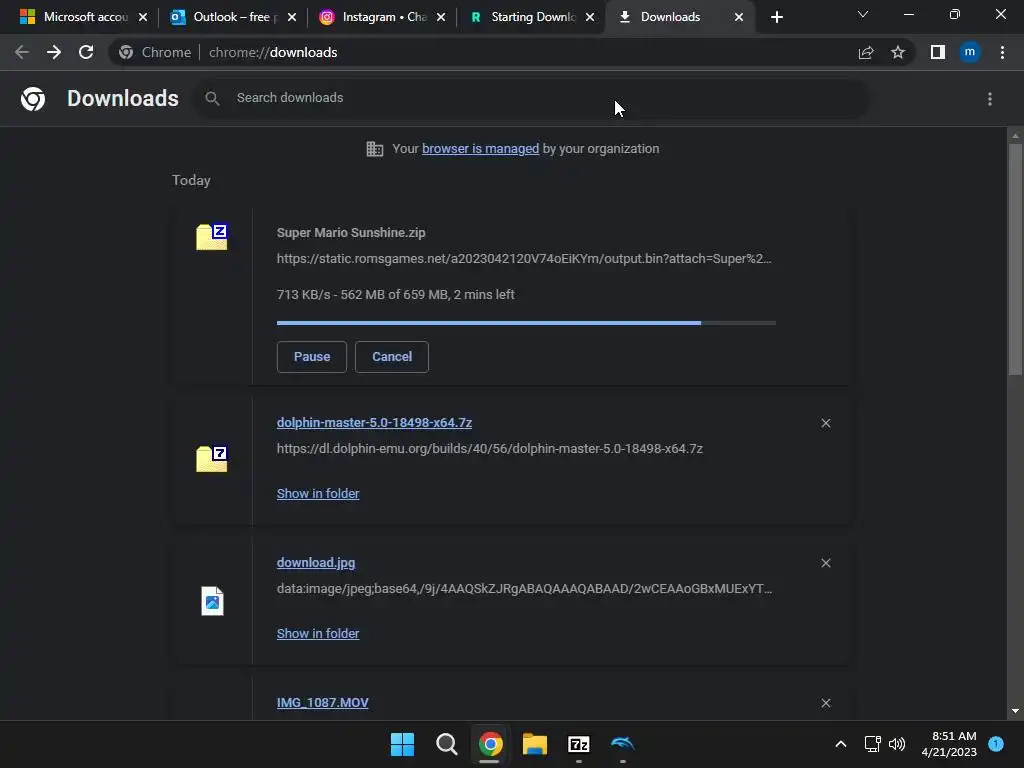Image resolution: width=1024 pixels, height=768 pixels.
Task: Show dolphin-master file in folder
Action: point(318,494)
